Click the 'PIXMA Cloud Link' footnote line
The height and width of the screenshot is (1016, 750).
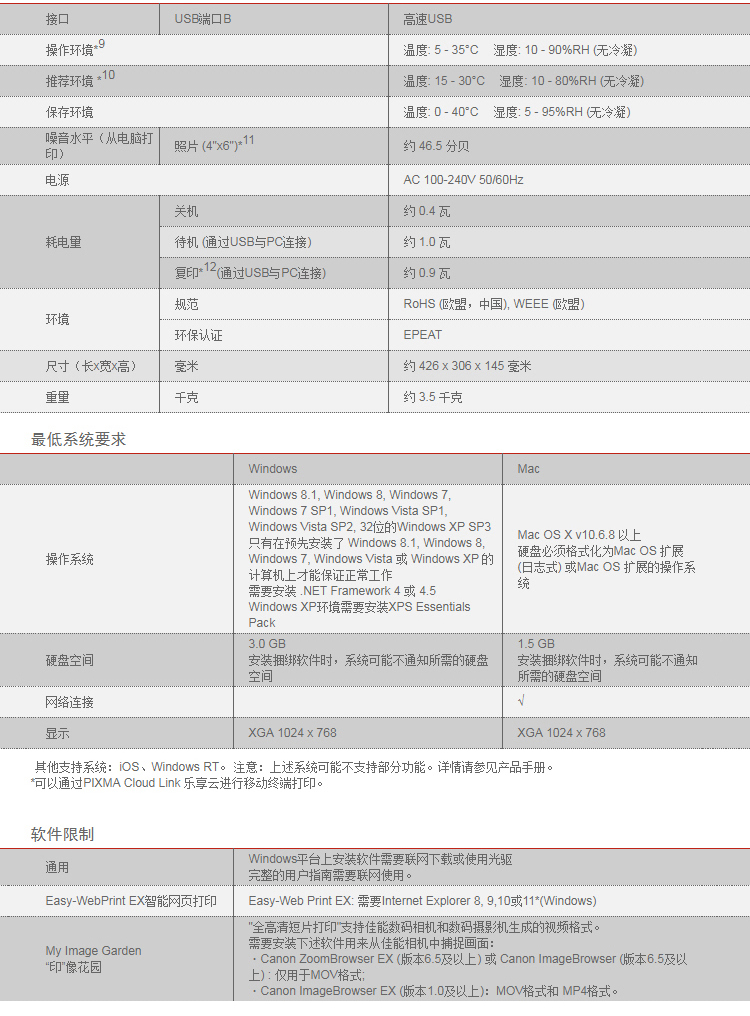click(177, 784)
